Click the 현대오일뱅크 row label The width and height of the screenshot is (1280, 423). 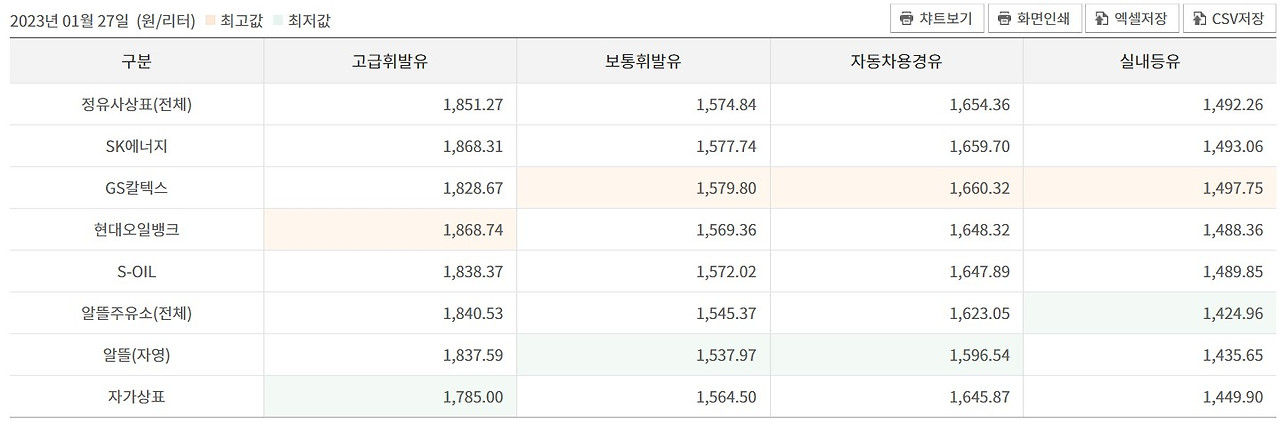pos(137,230)
